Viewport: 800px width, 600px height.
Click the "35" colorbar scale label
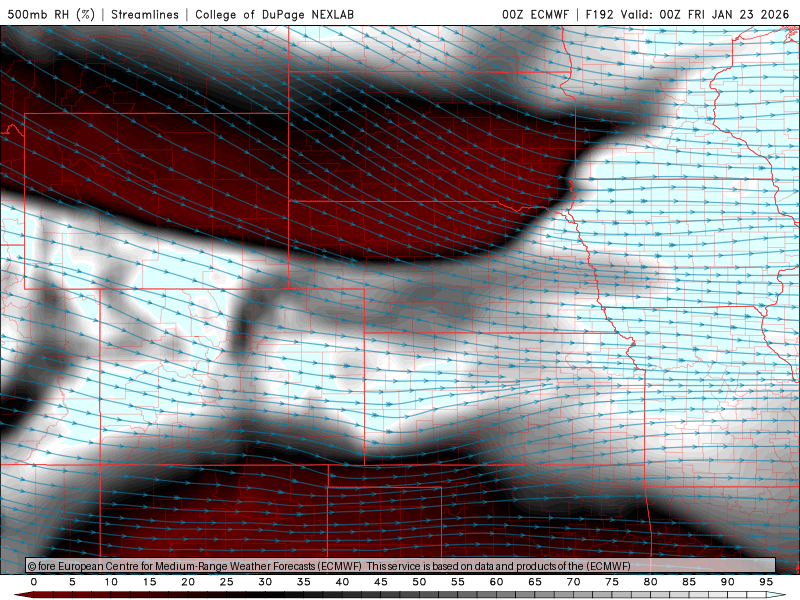[x=304, y=582]
